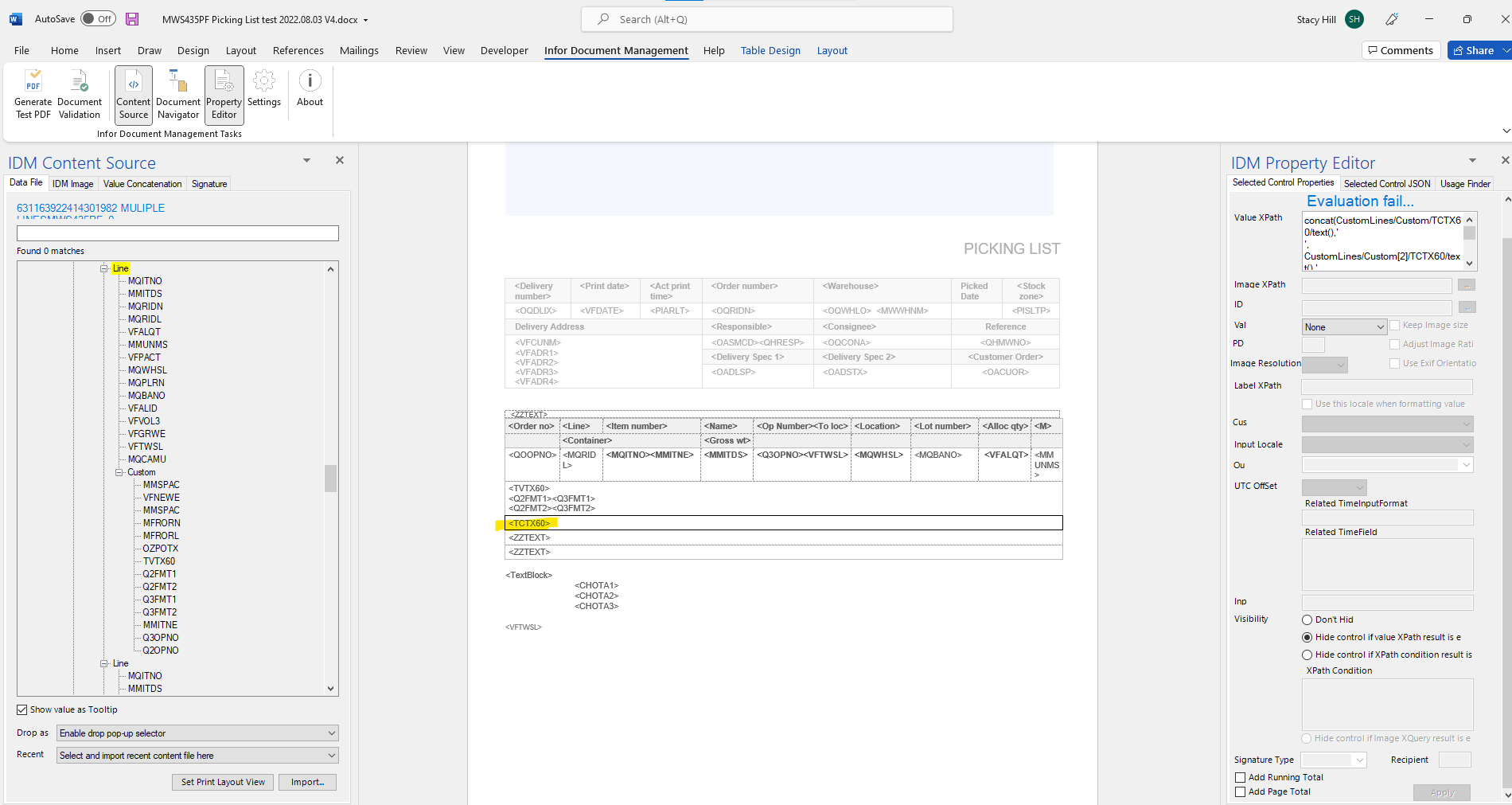Close the IDM Content Source pane

(340, 160)
